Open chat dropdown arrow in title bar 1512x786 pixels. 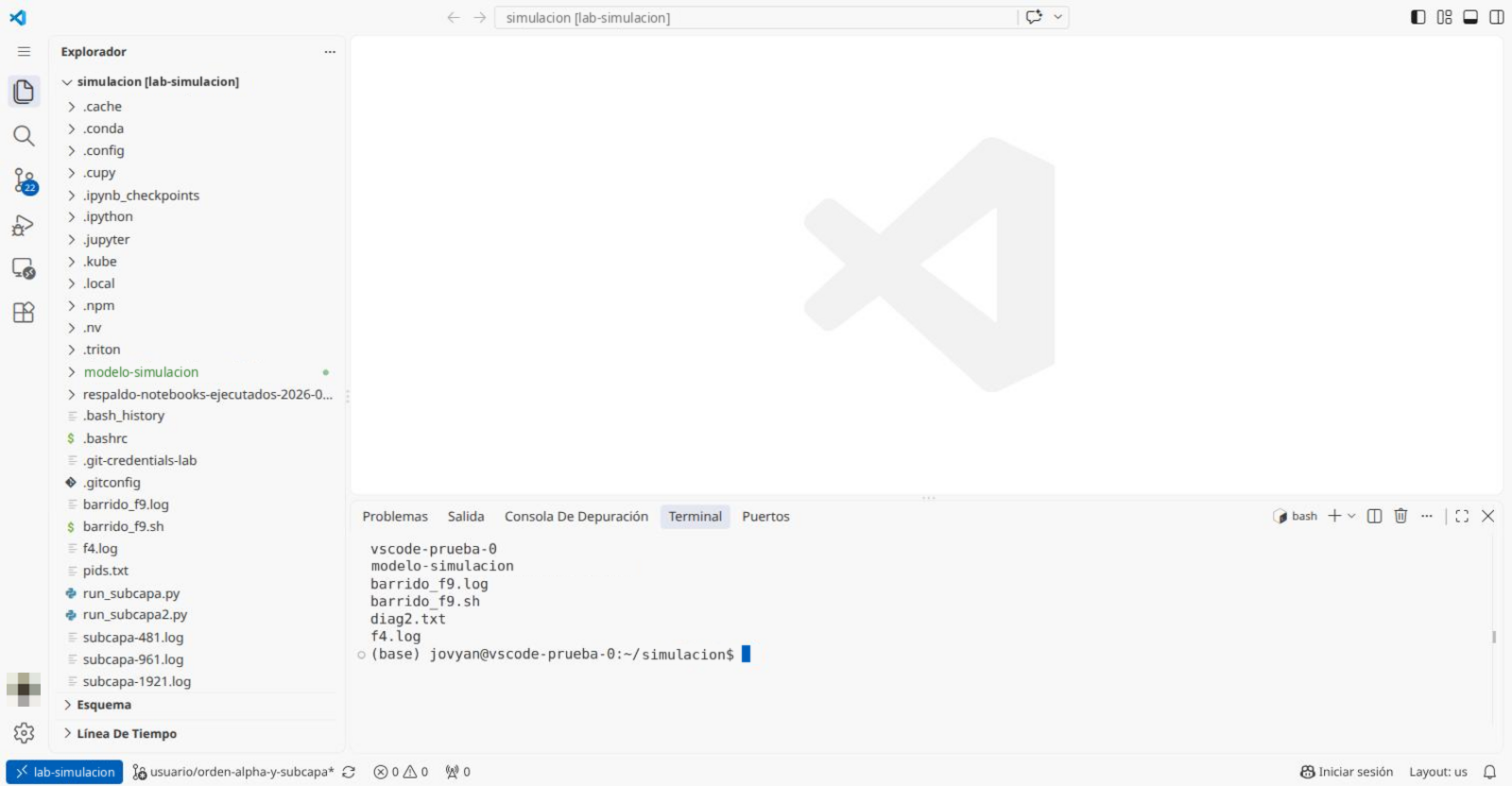pos(1058,17)
